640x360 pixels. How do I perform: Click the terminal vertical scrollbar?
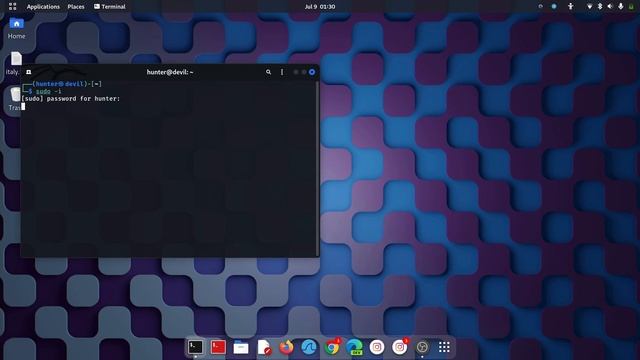(x=318, y=168)
